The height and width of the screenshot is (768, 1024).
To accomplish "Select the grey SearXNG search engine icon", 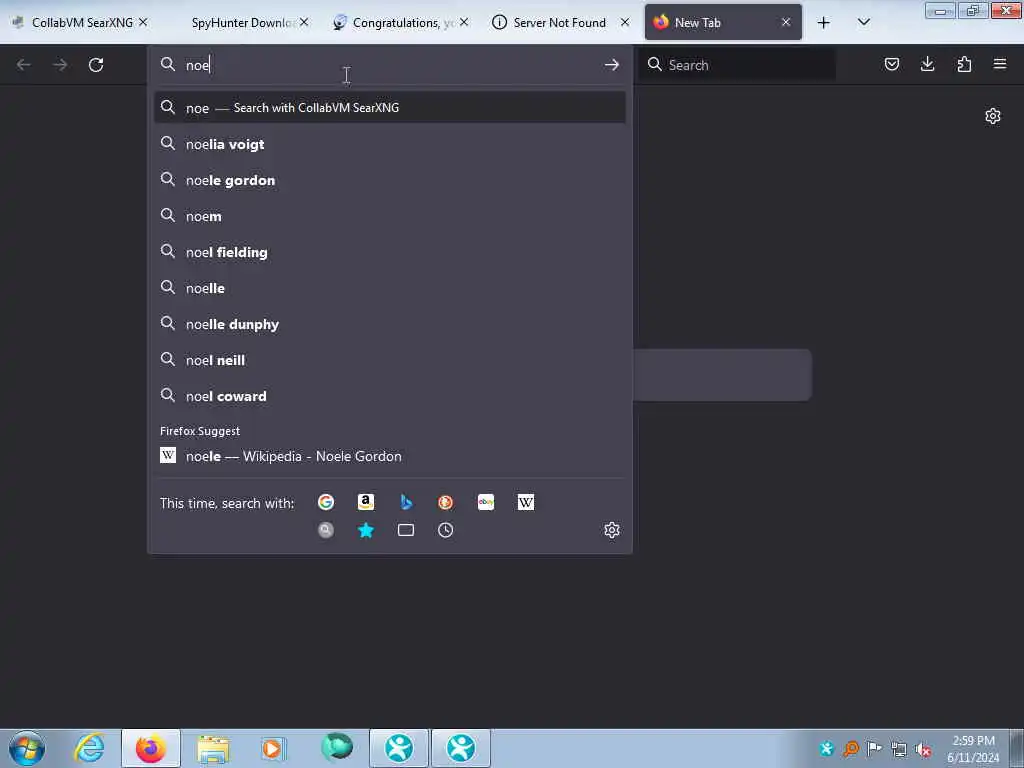I will click(326, 530).
